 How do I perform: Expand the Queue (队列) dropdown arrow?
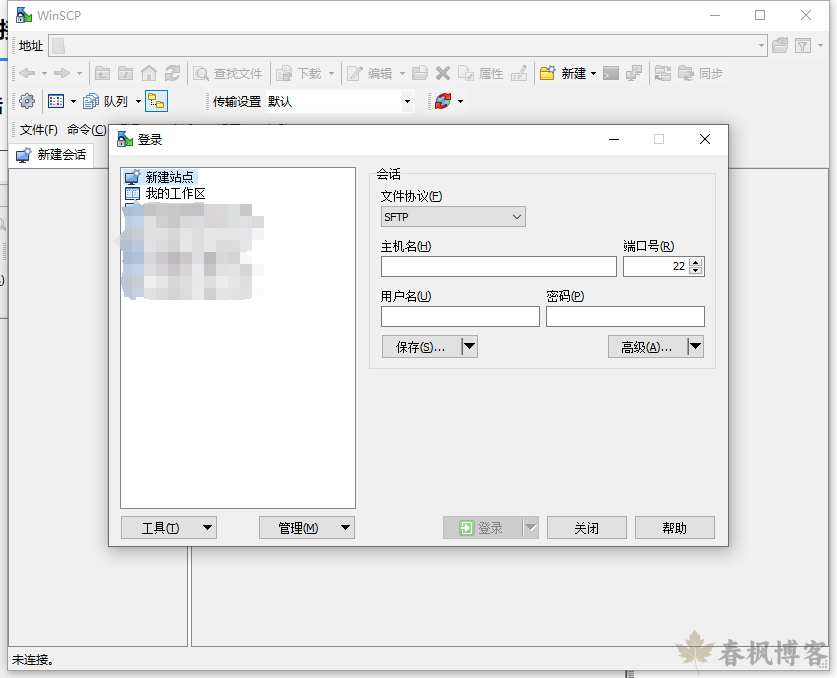pos(138,101)
